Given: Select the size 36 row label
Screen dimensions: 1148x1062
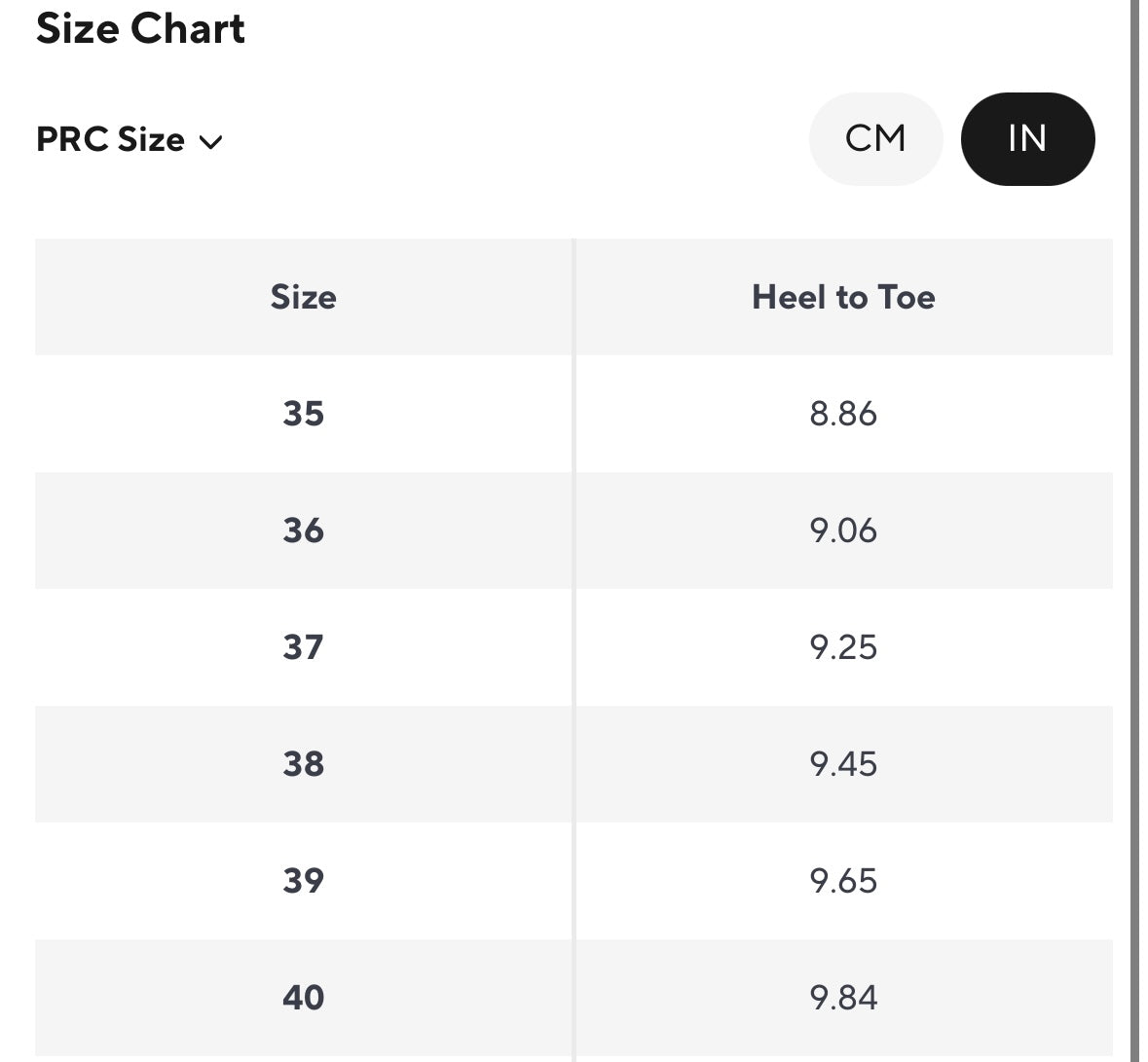Looking at the screenshot, I should [x=303, y=531].
